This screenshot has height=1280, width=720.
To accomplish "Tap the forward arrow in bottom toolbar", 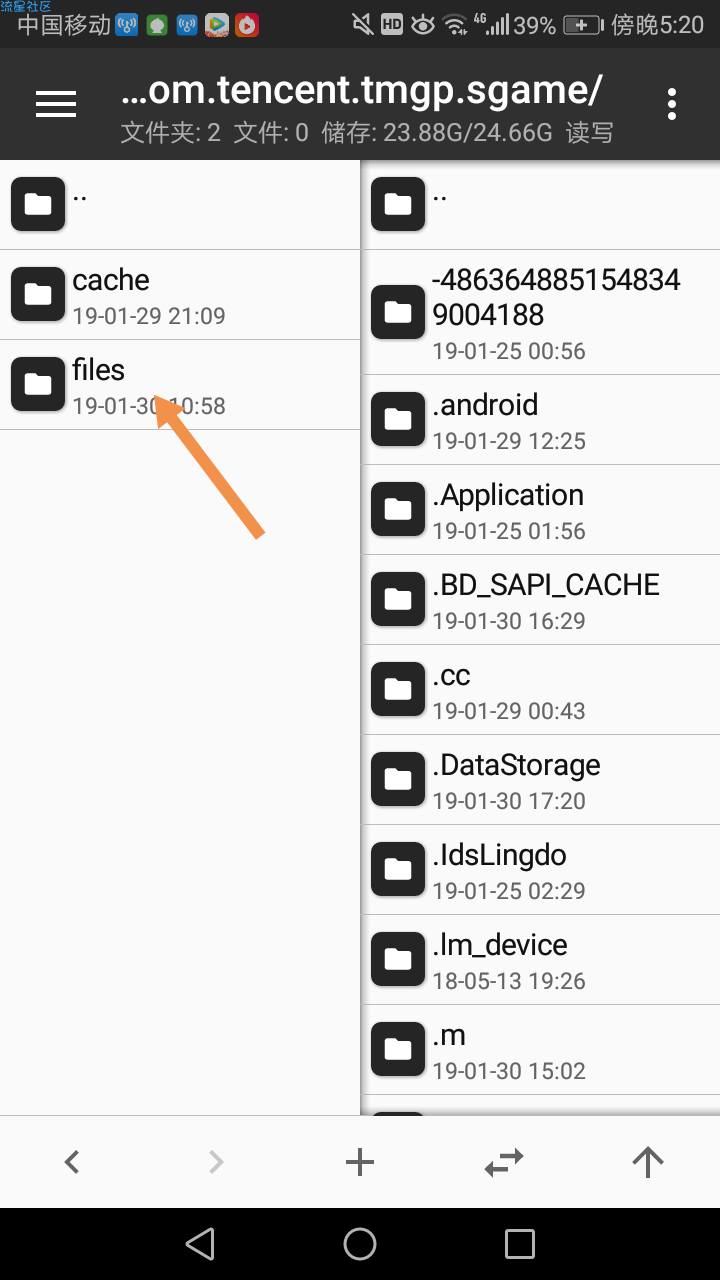I will [x=216, y=1162].
